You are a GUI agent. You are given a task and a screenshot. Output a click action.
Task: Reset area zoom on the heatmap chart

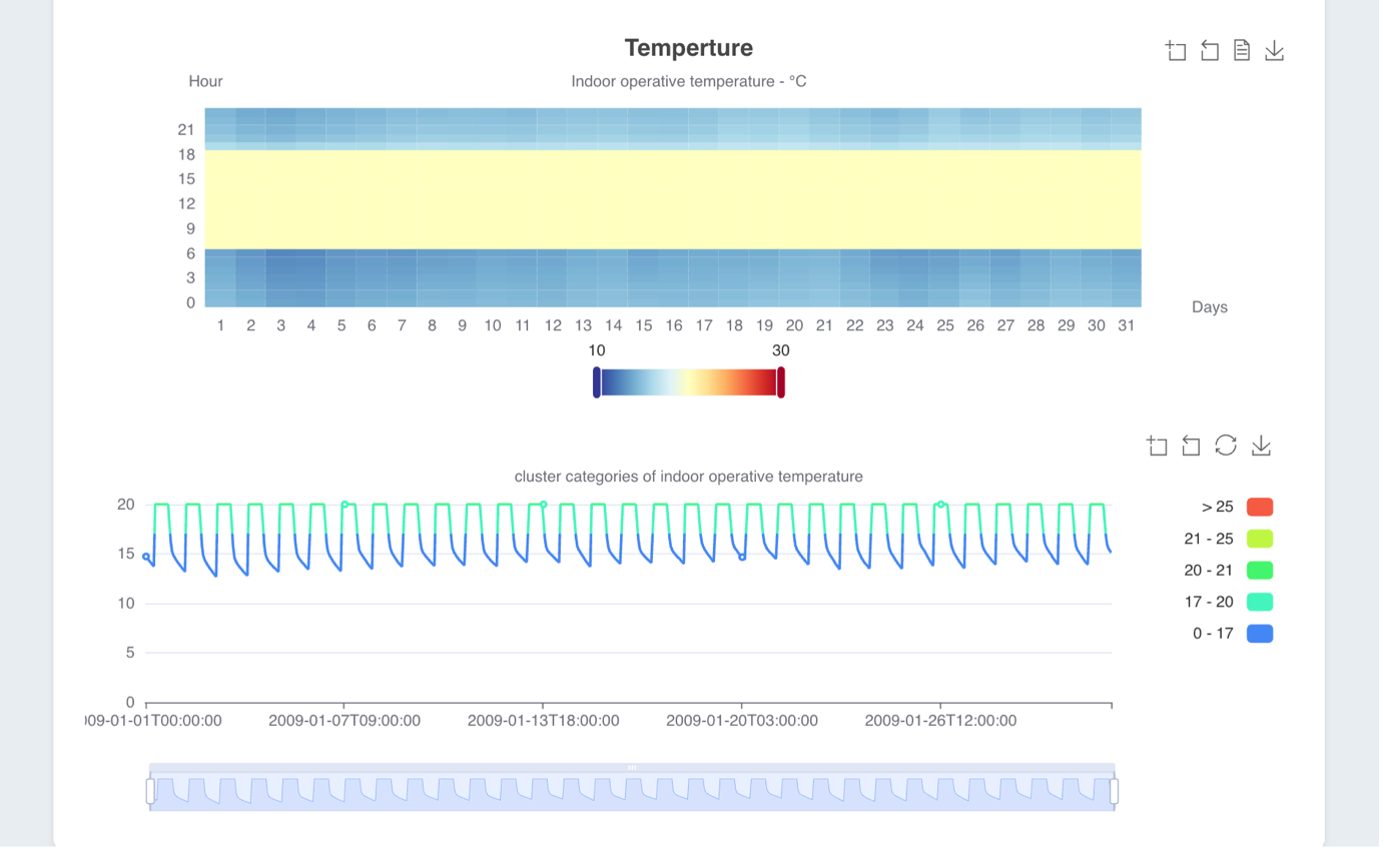click(x=1209, y=51)
